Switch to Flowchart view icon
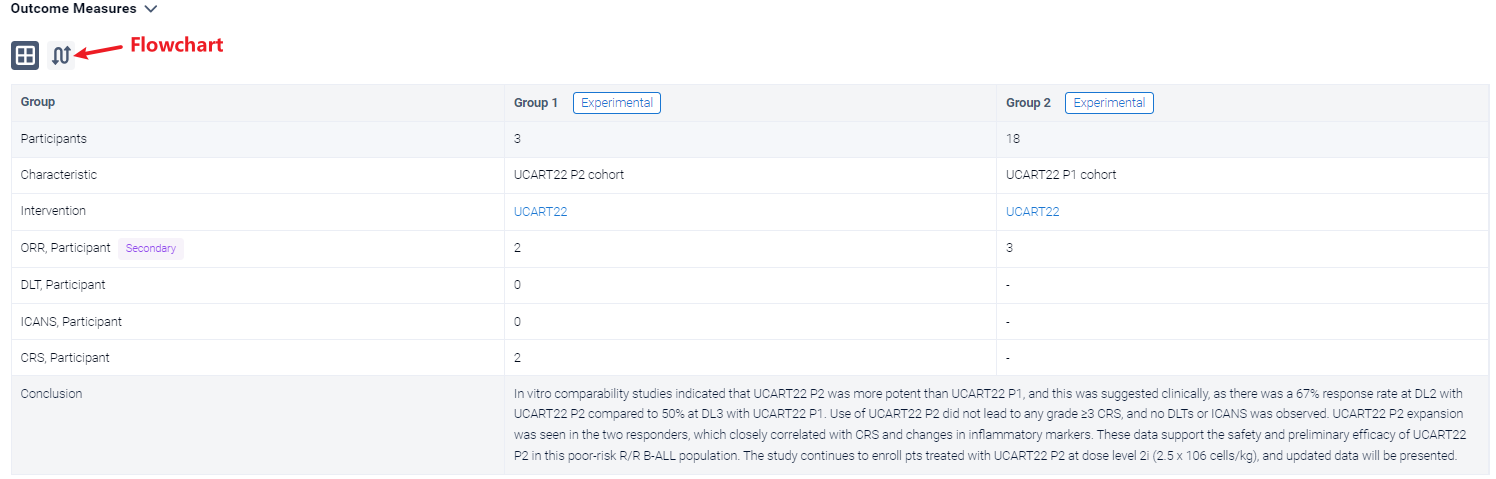Image resolution: width=1496 pixels, height=479 pixels. 61,56
